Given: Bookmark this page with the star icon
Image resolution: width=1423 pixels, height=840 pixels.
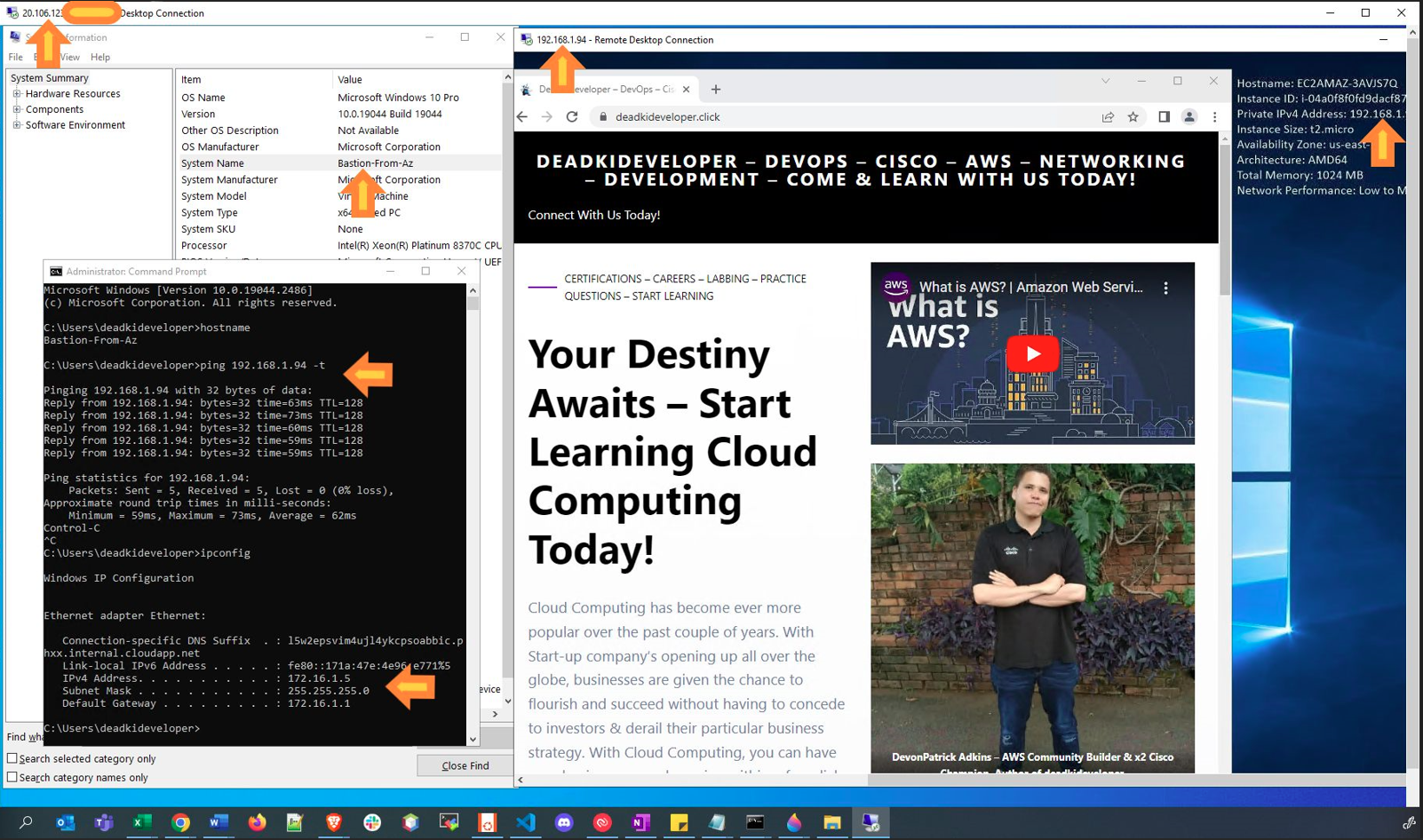Looking at the screenshot, I should click(x=1133, y=117).
